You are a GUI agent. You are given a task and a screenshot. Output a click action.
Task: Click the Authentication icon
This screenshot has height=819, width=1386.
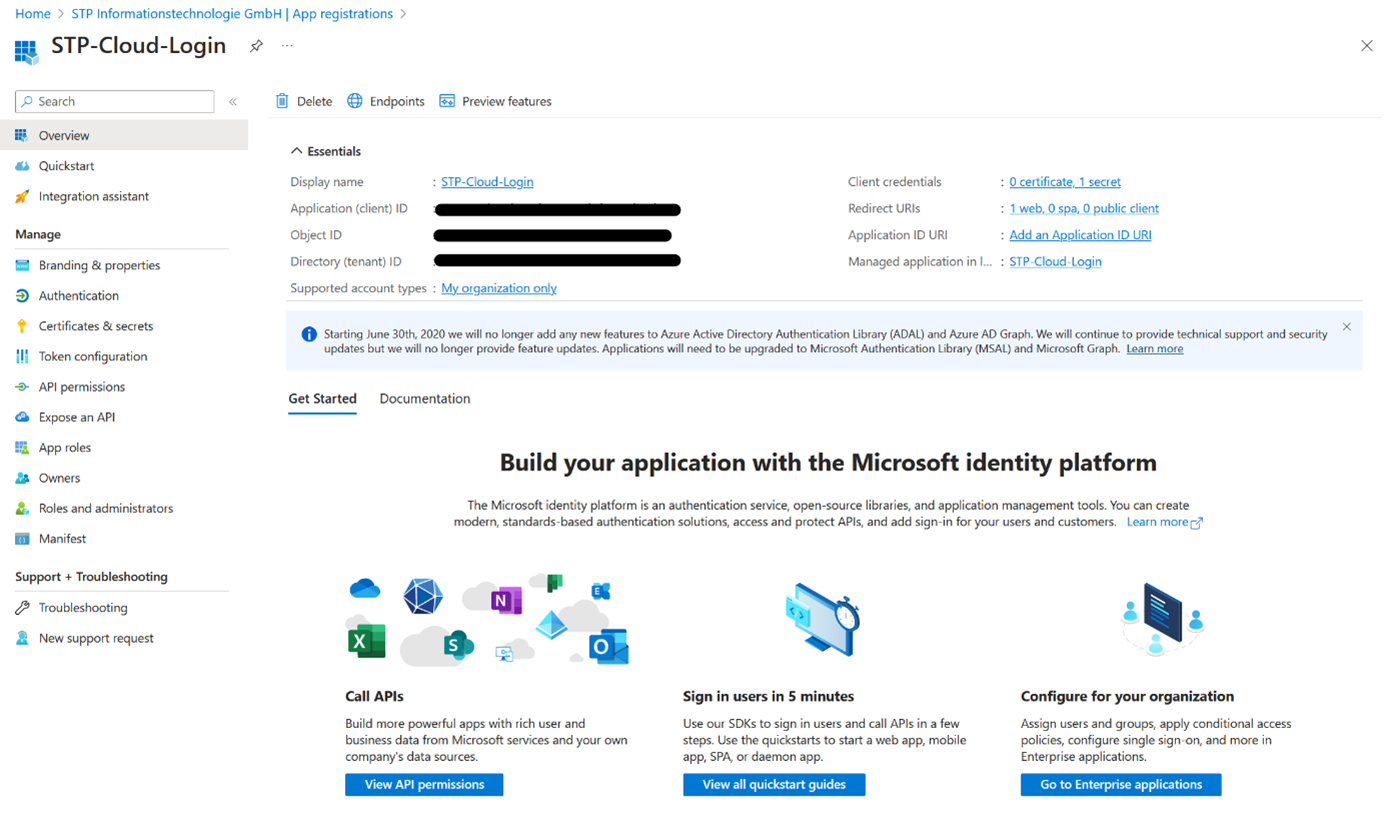coord(22,296)
